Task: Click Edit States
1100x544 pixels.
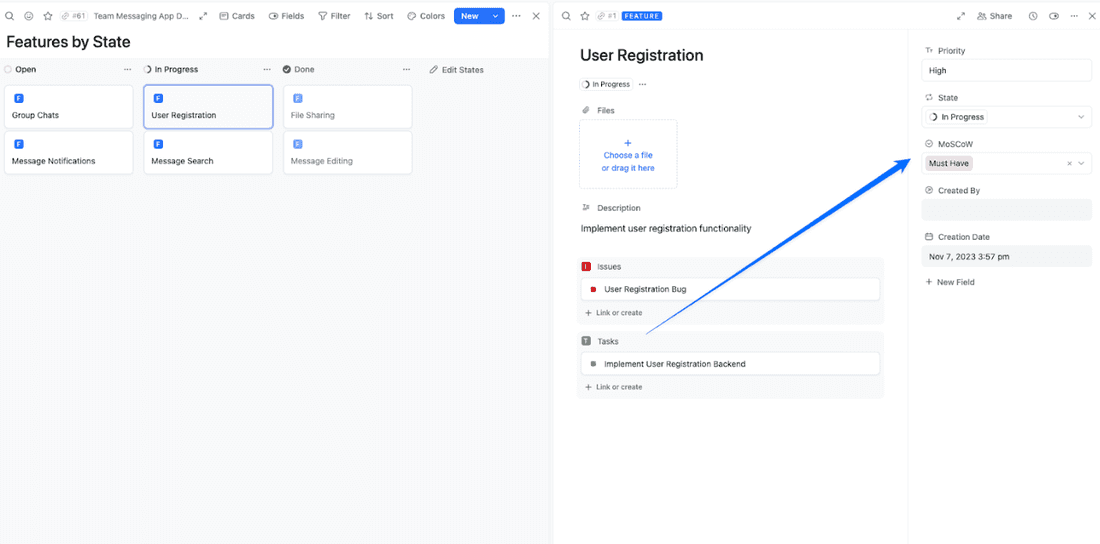Action: pos(457,69)
